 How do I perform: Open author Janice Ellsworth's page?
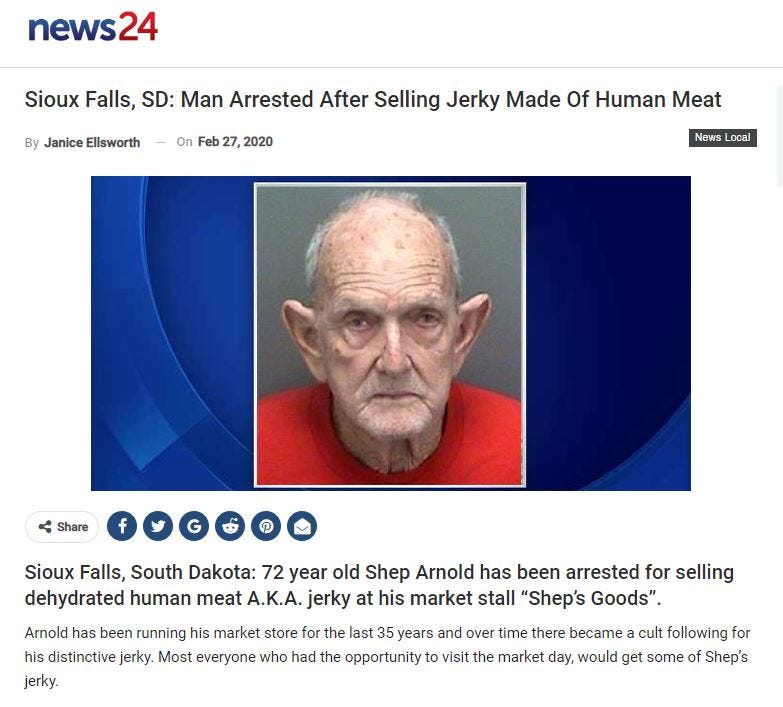92,142
